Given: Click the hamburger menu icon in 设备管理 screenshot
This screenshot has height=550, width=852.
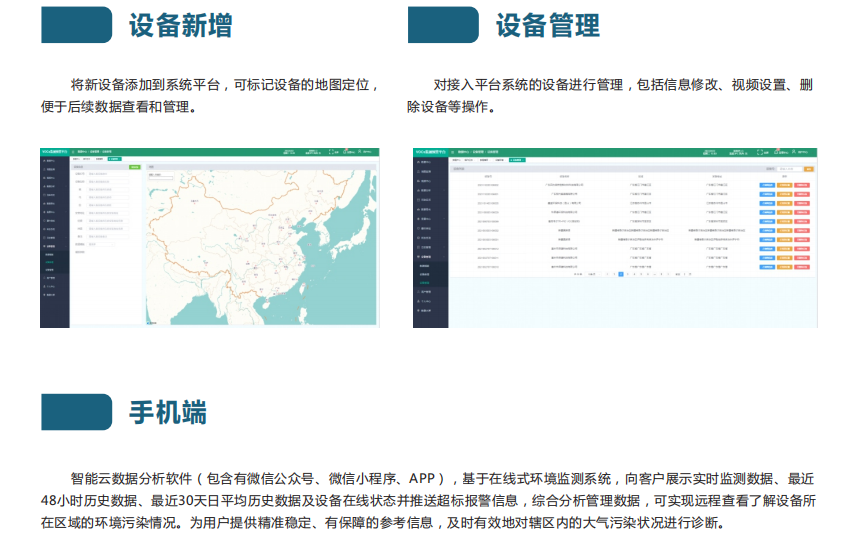Looking at the screenshot, I should [x=452, y=152].
